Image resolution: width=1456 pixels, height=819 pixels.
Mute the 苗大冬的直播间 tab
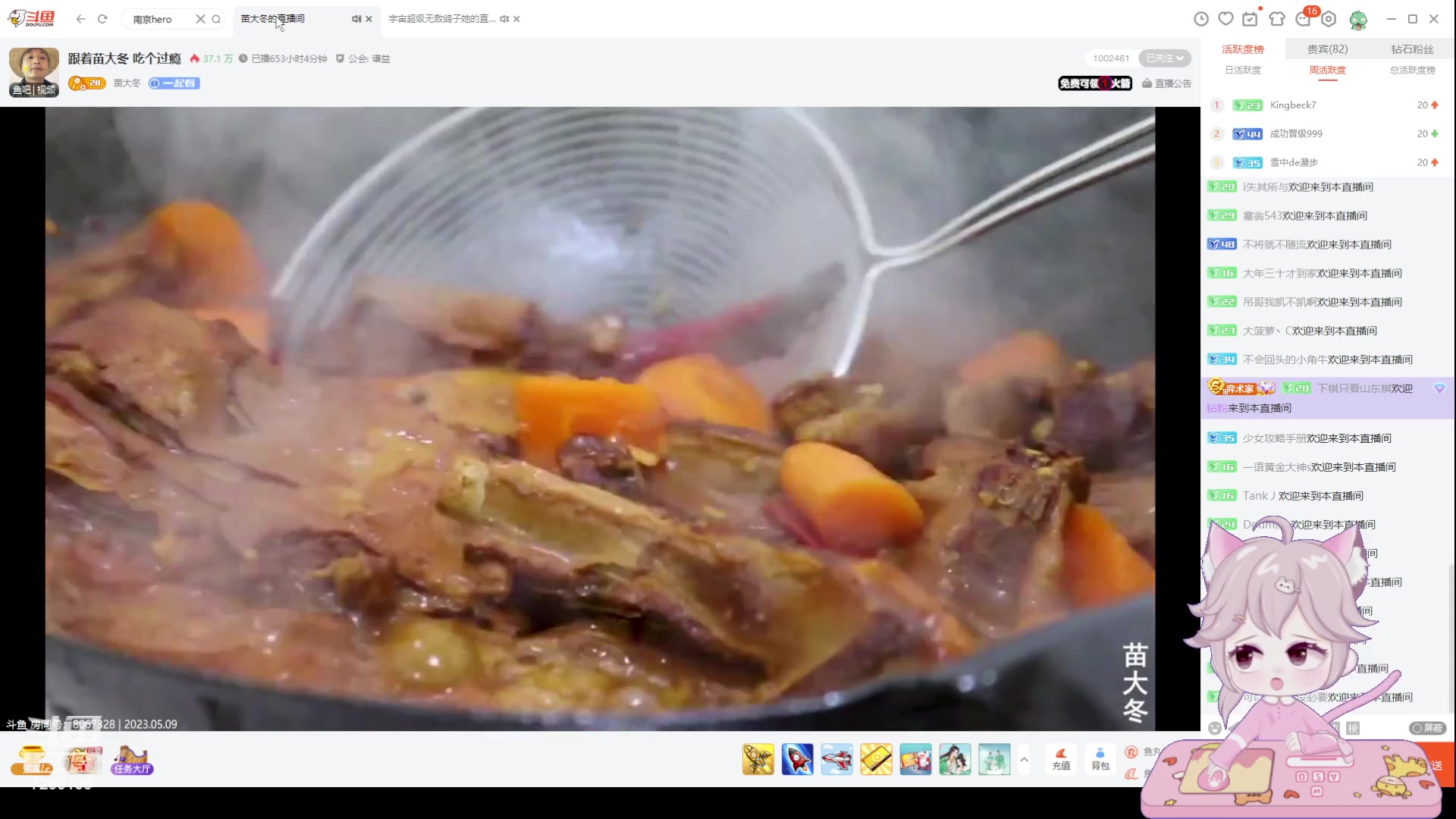(x=356, y=19)
